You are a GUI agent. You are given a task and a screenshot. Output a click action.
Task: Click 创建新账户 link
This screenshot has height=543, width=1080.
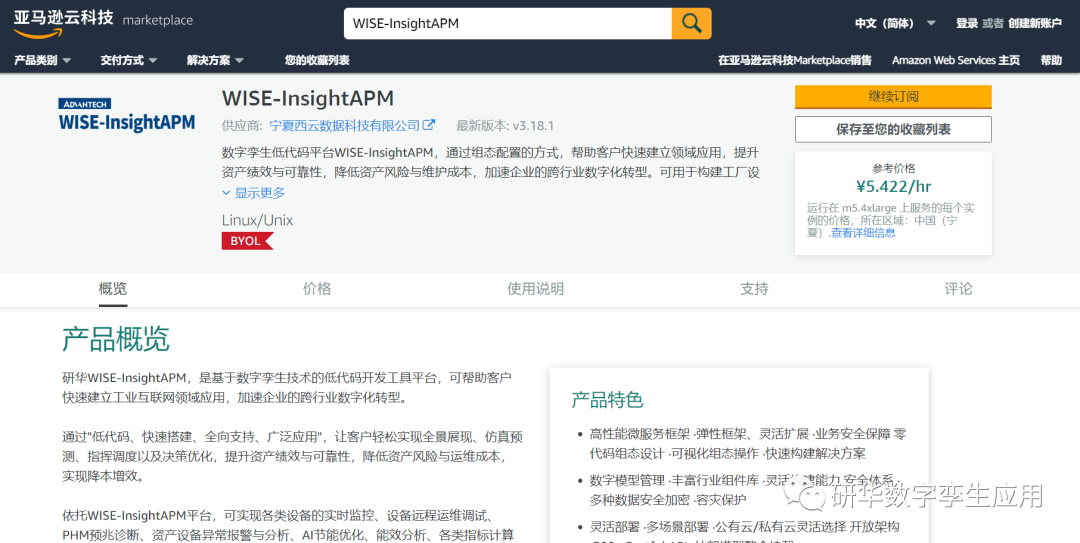click(1035, 23)
